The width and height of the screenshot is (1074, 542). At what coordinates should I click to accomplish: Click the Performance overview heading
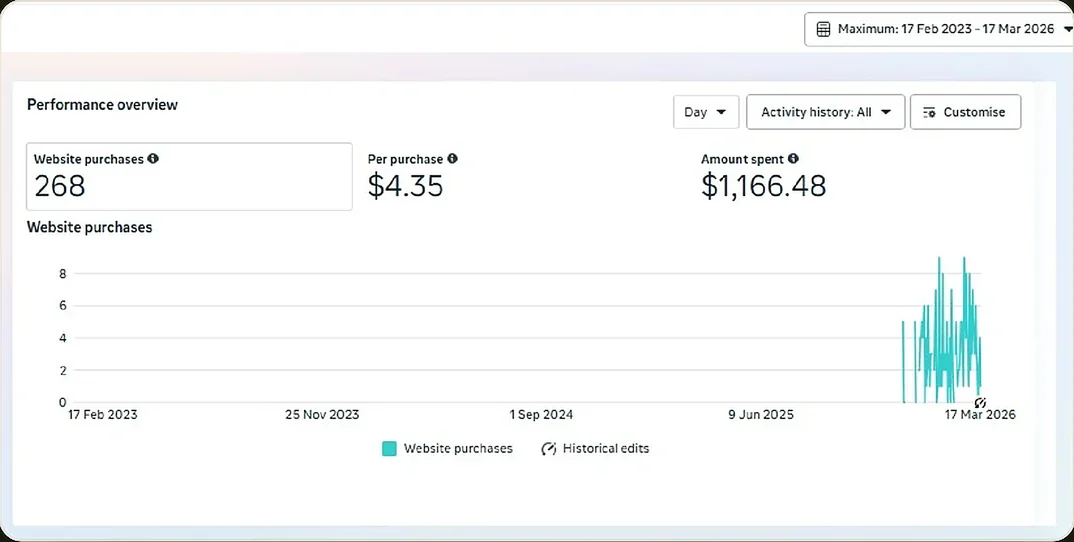(102, 105)
